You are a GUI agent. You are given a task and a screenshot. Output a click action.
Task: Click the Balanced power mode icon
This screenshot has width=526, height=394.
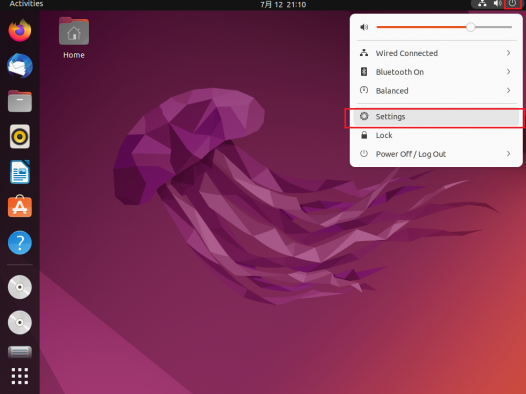coord(364,90)
